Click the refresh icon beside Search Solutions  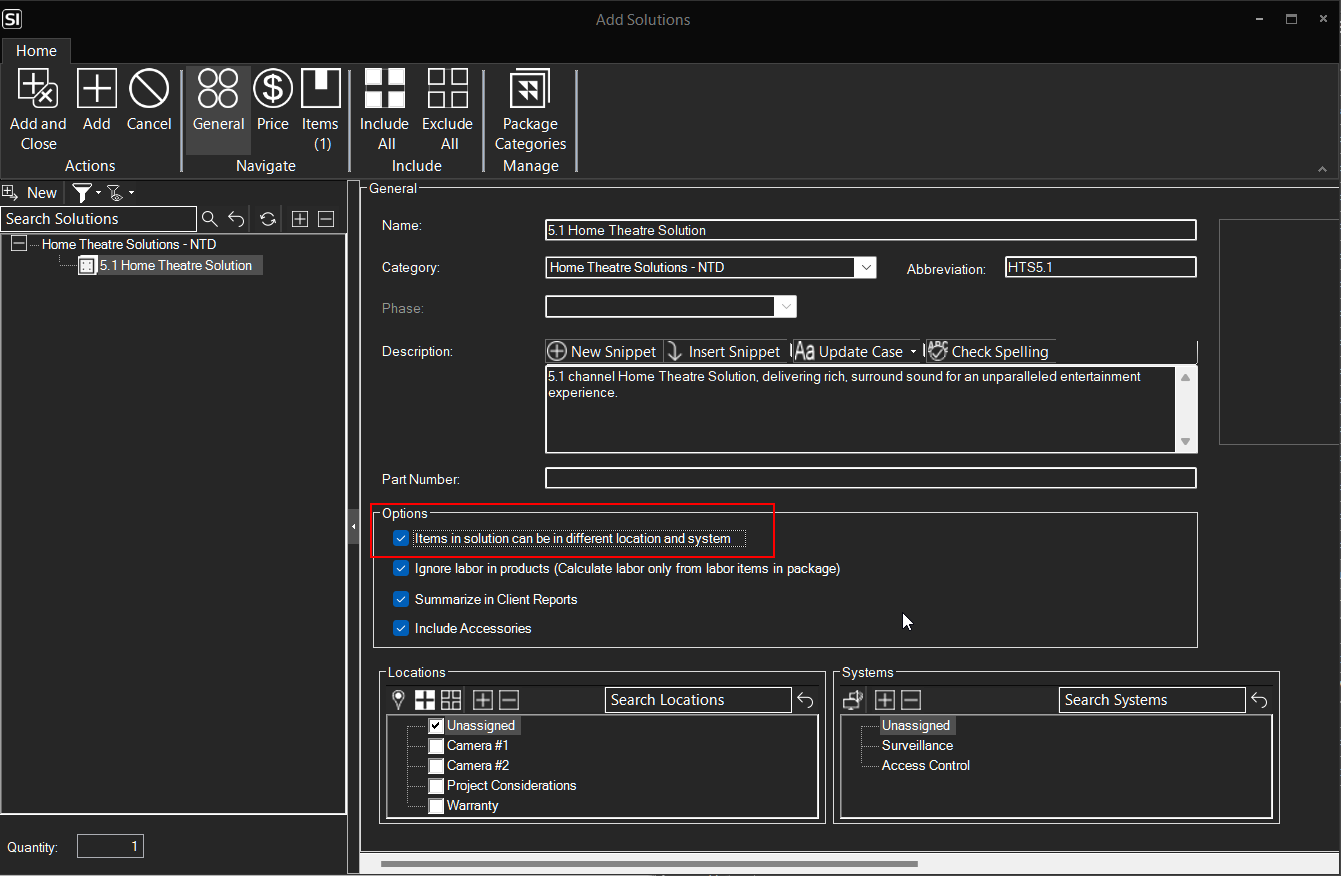267,219
